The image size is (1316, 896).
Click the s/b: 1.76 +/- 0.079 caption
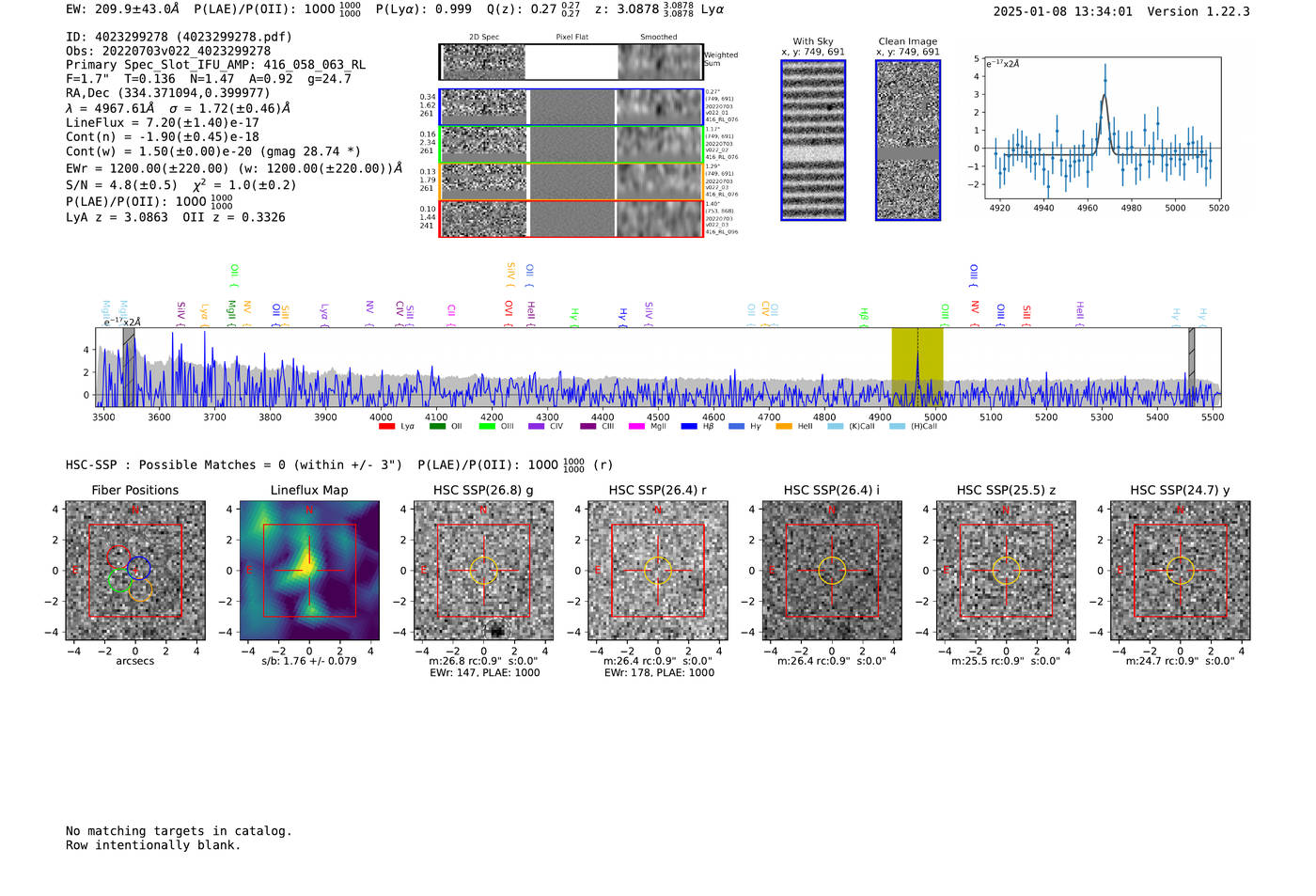[309, 661]
